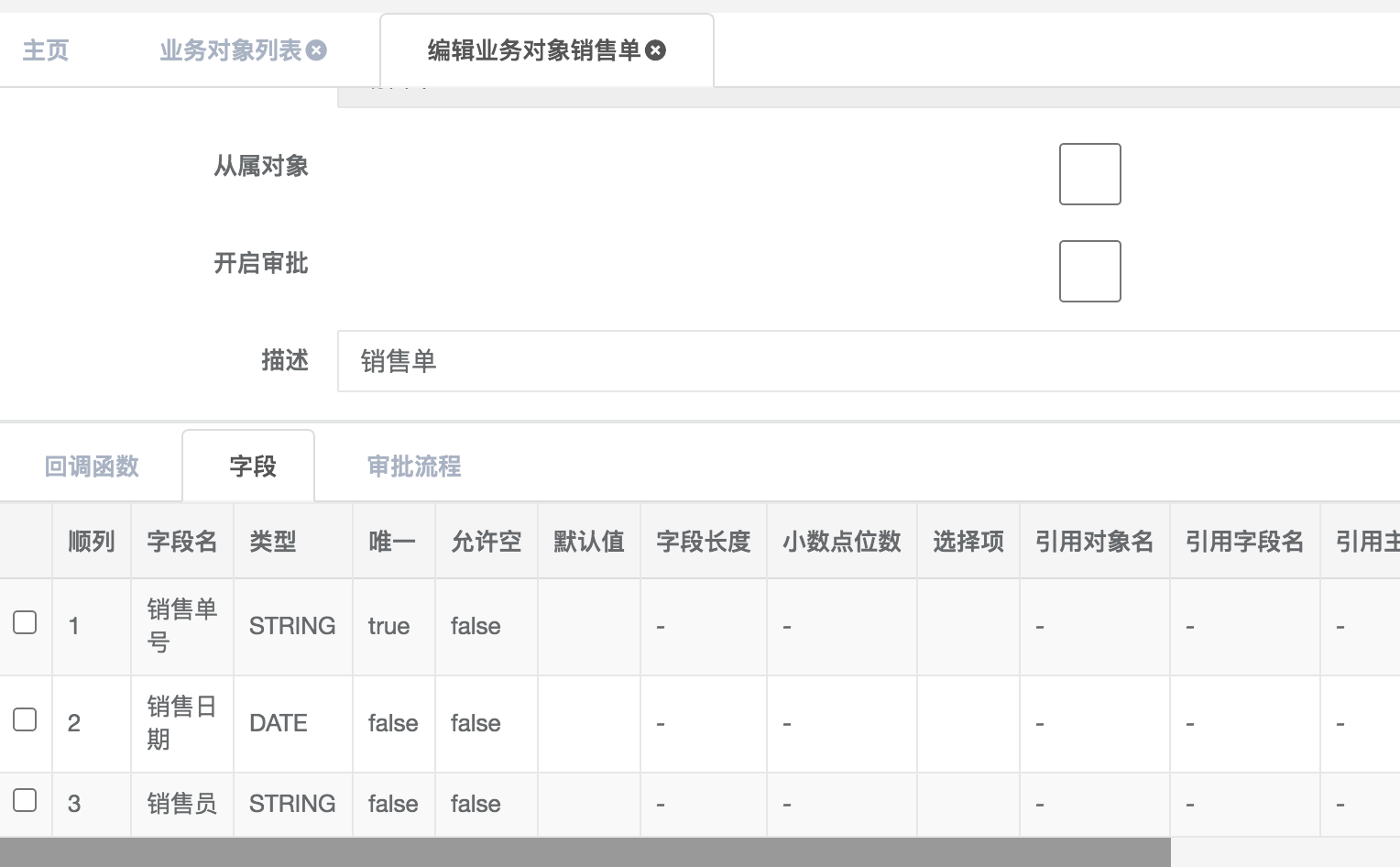The width and height of the screenshot is (1400, 867).
Task: Click 唯一 false value in 销售日期 row
Action: pyautogui.click(x=393, y=723)
